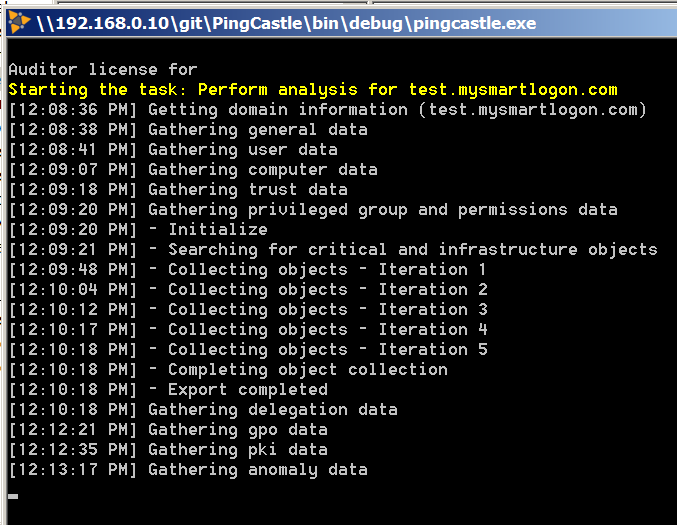This screenshot has width=677, height=525.
Task: Click the 'Completing object collection' line
Action: click(x=228, y=369)
